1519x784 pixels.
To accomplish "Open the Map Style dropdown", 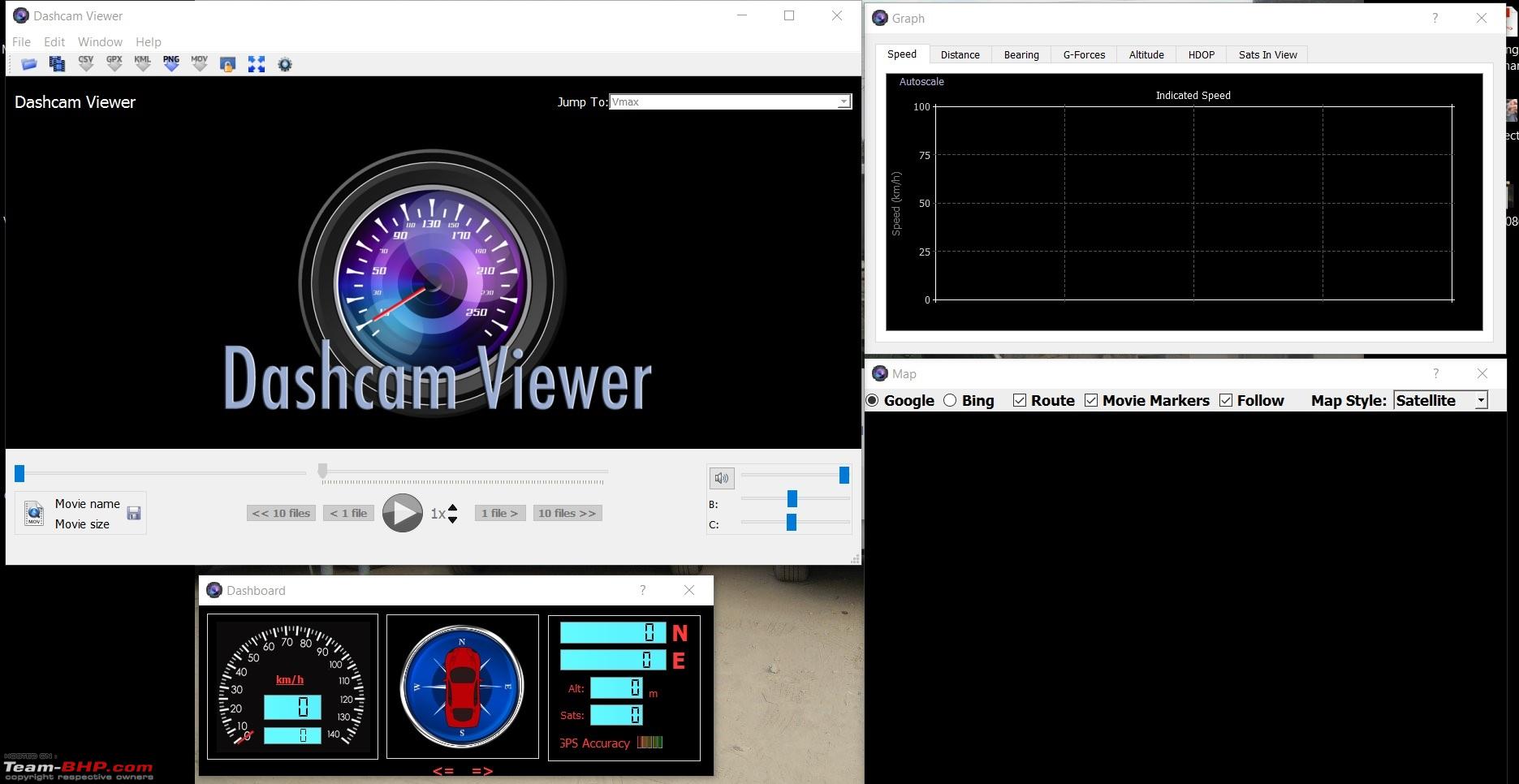I will 1441,400.
